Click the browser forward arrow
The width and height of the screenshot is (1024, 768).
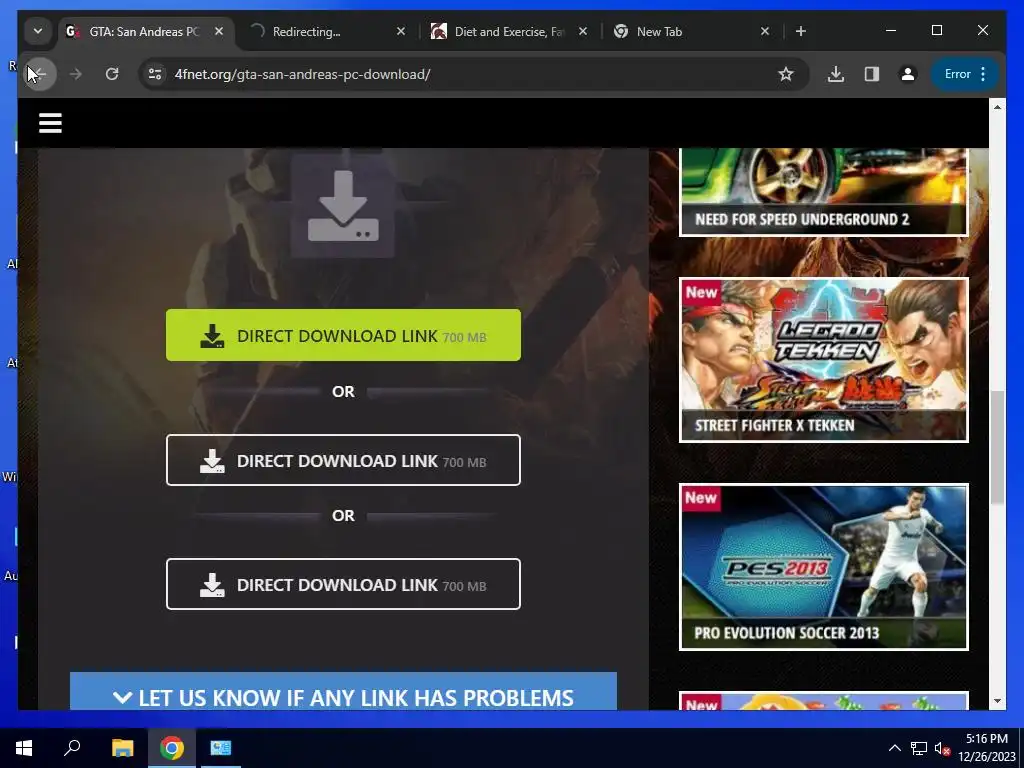(x=76, y=74)
